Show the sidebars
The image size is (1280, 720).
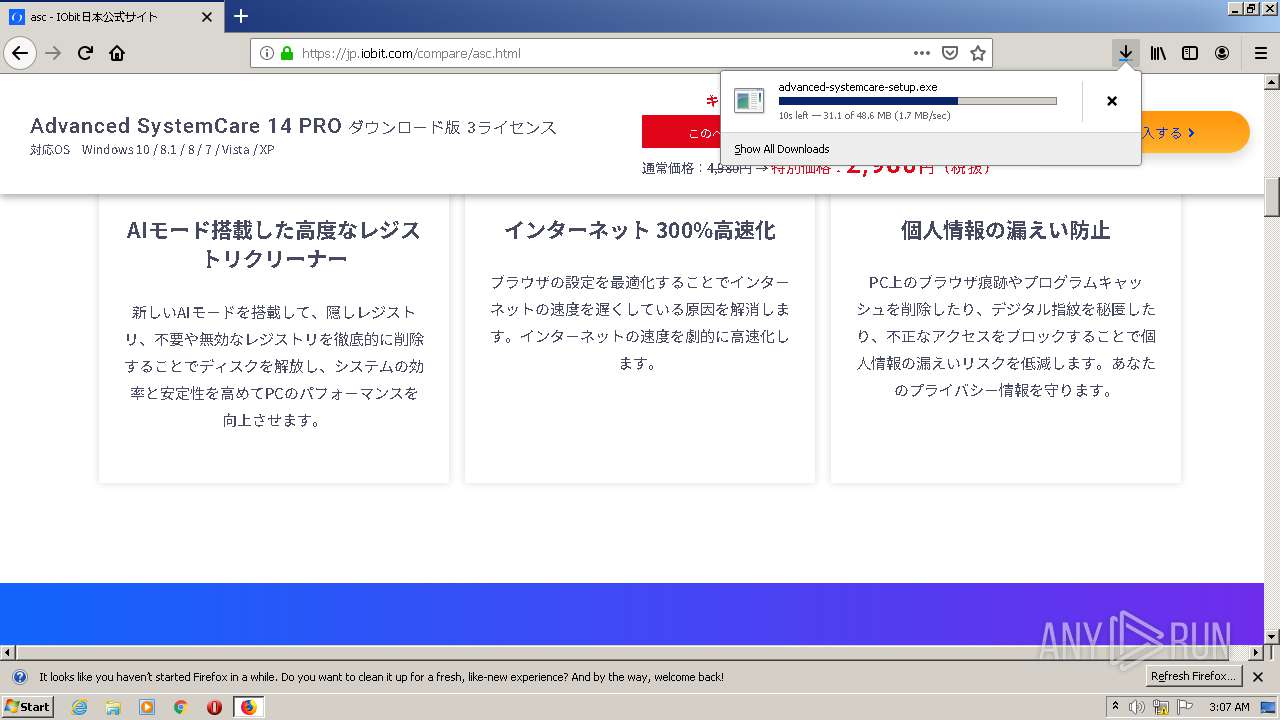[x=1190, y=53]
